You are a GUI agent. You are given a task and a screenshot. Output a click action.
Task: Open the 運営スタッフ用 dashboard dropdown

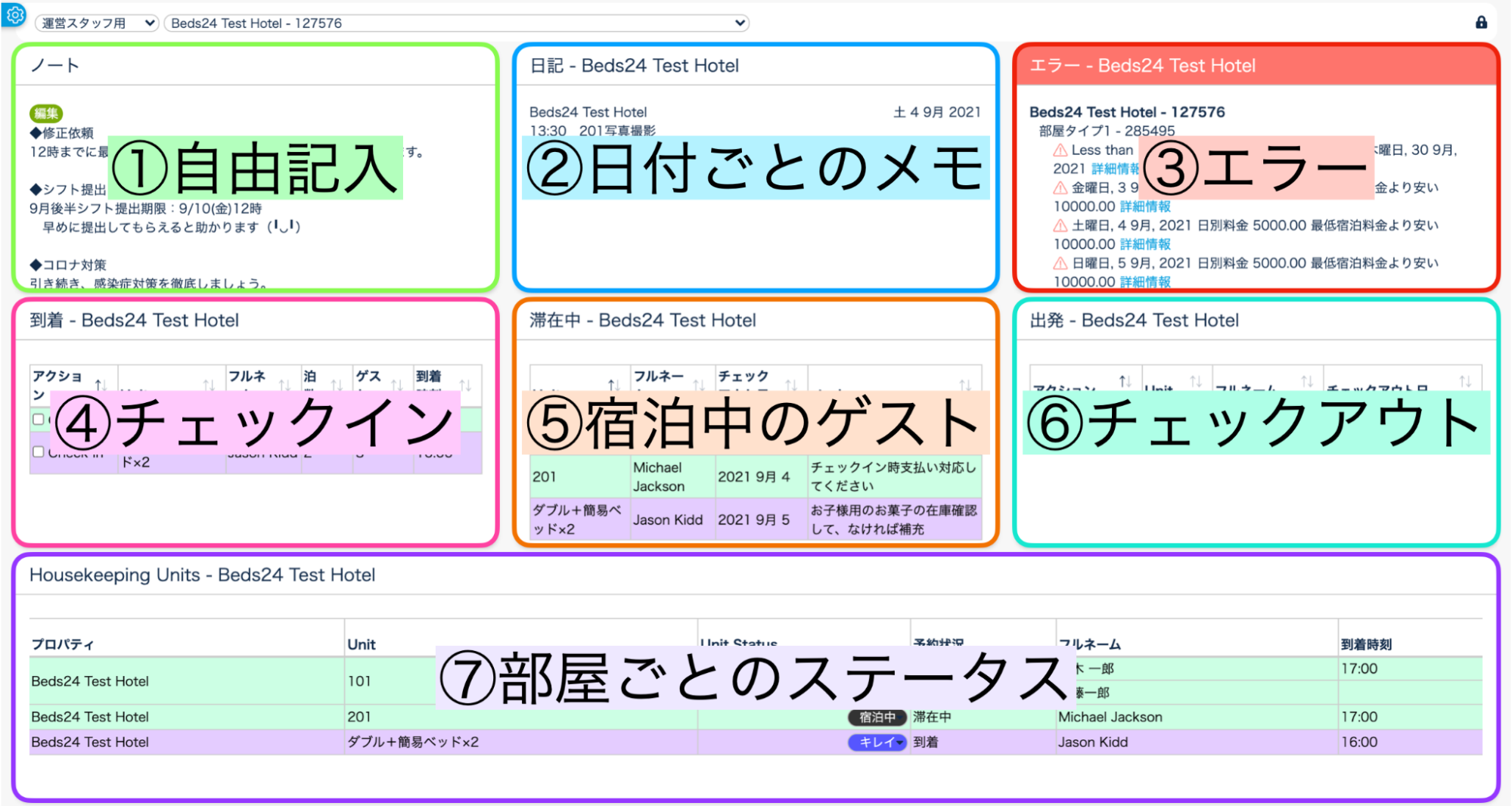pyautogui.click(x=97, y=23)
